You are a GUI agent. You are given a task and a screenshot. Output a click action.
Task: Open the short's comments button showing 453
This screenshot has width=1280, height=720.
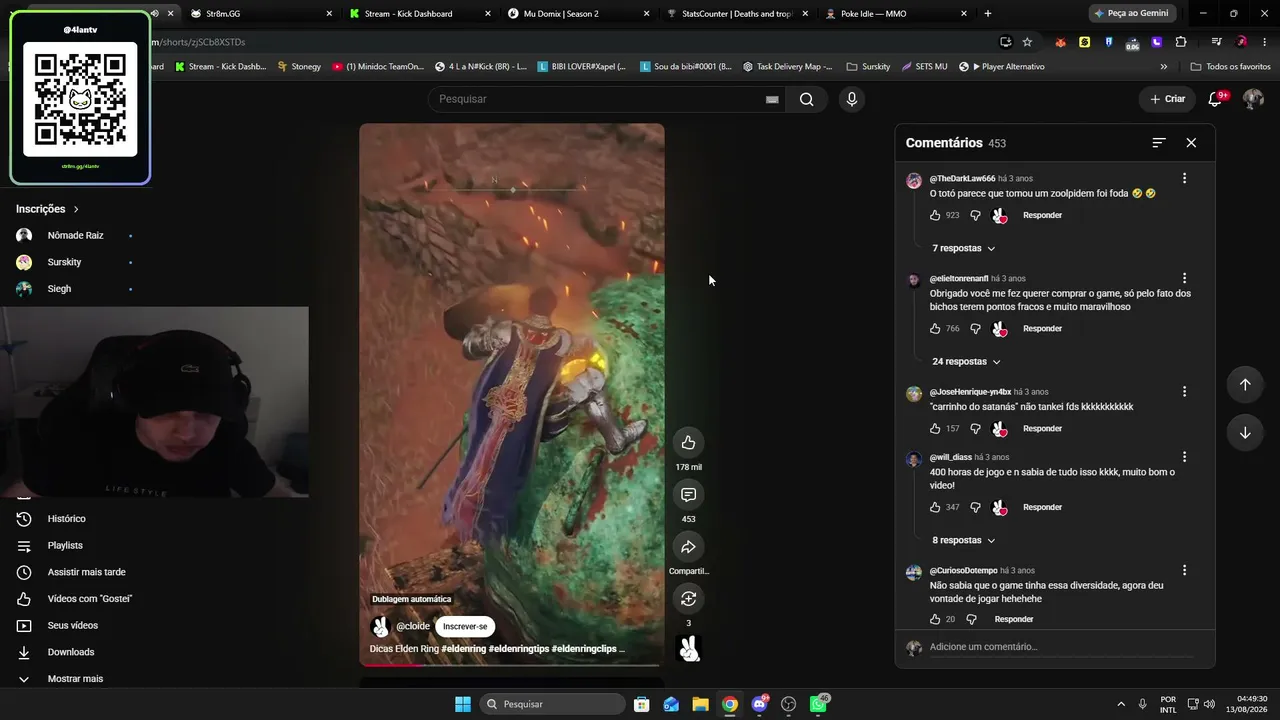click(x=688, y=495)
